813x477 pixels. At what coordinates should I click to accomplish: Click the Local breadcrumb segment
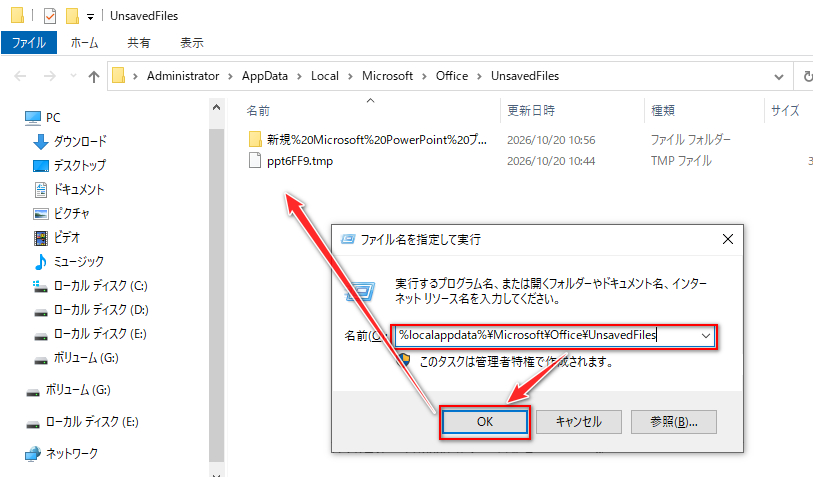(x=325, y=76)
